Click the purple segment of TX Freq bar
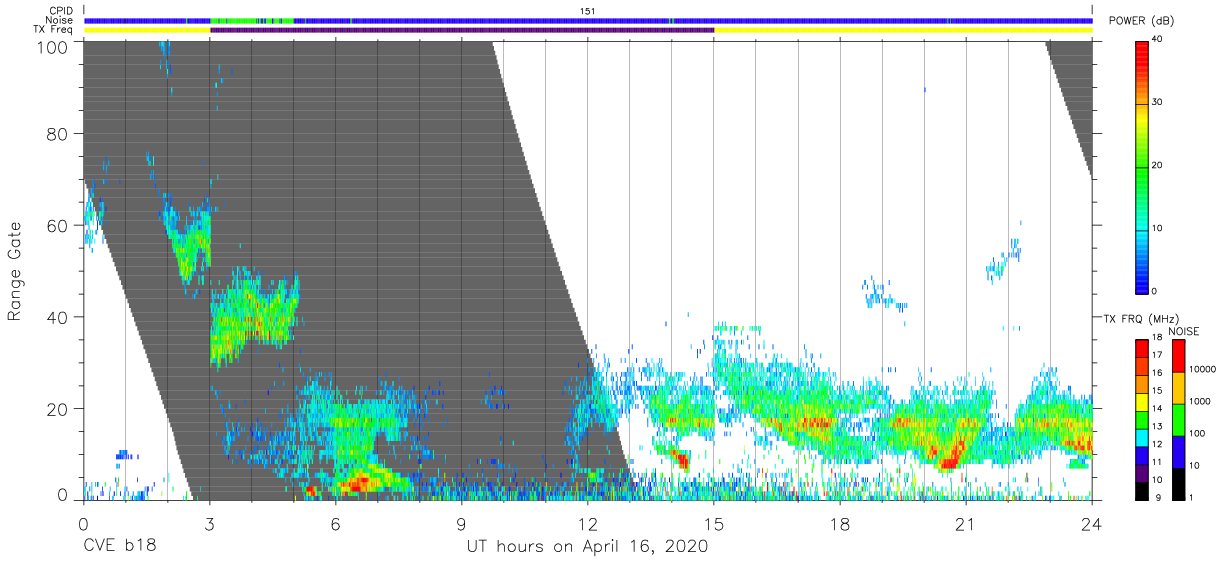The image size is (1228, 567). pos(462,30)
